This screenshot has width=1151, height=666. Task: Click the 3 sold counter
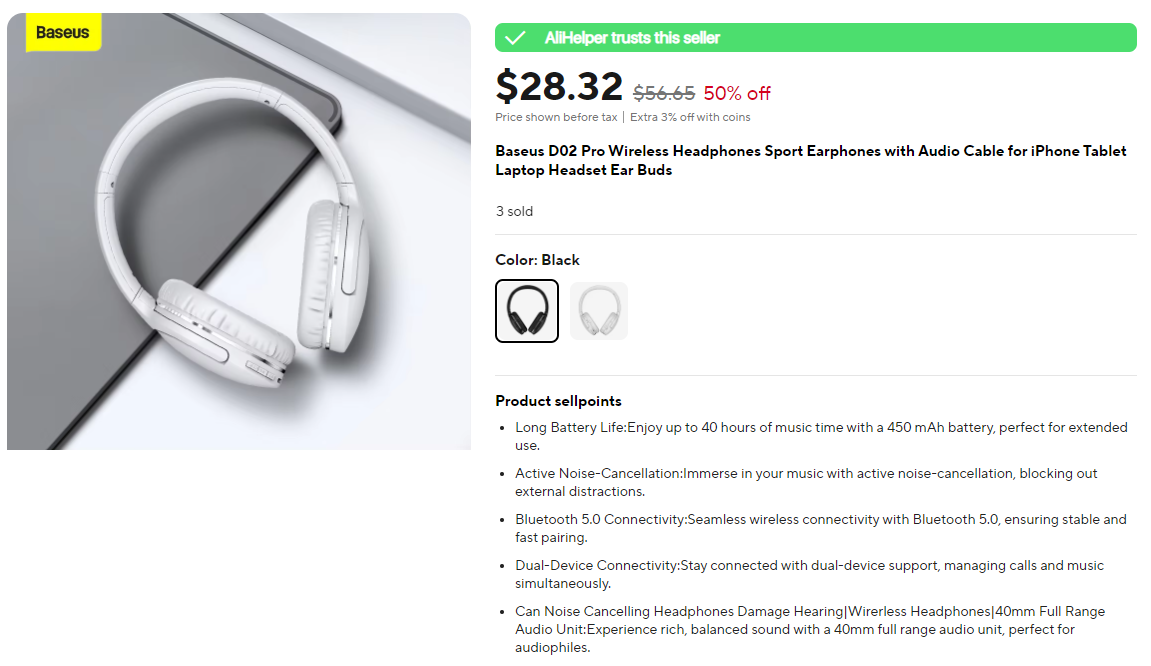pyautogui.click(x=513, y=211)
